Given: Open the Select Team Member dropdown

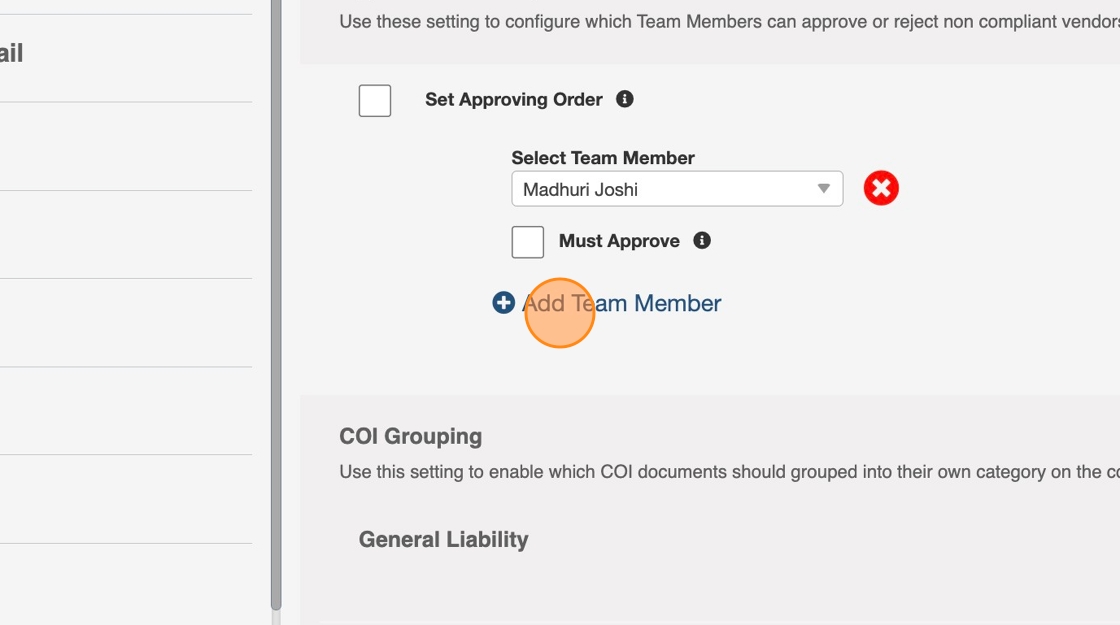Looking at the screenshot, I should (676, 189).
